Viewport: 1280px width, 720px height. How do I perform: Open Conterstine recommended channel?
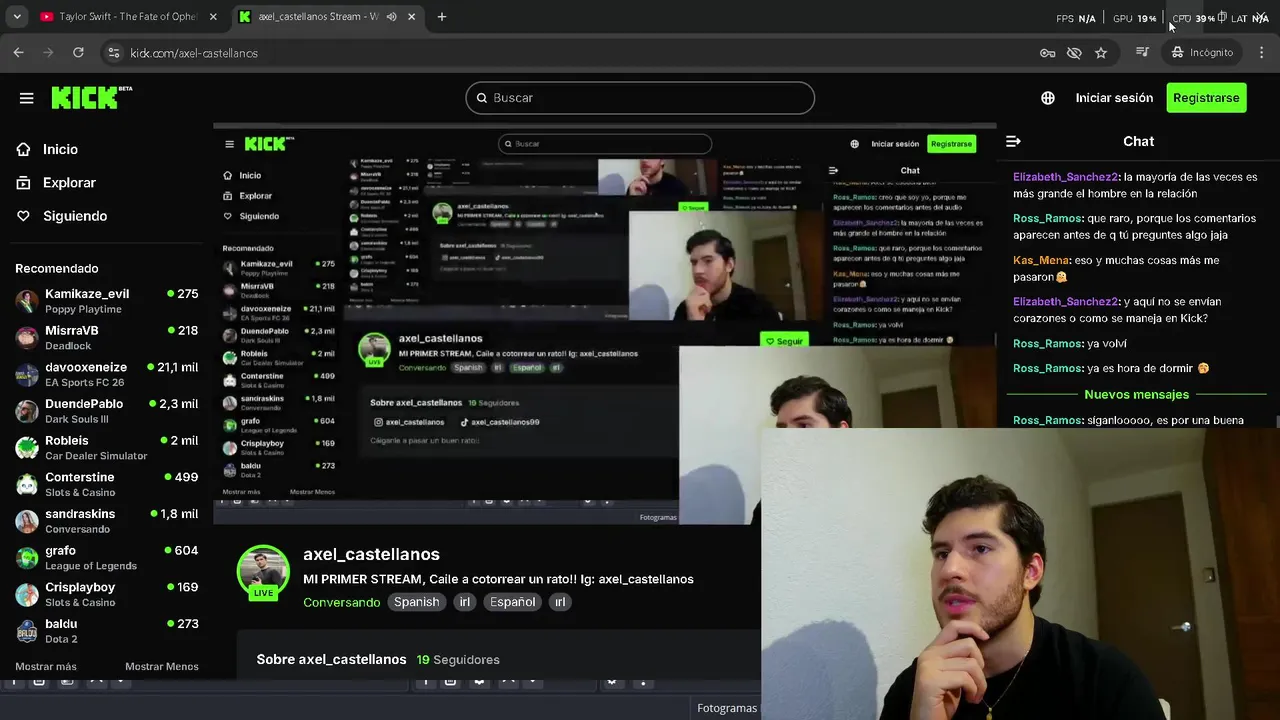[x=106, y=484]
